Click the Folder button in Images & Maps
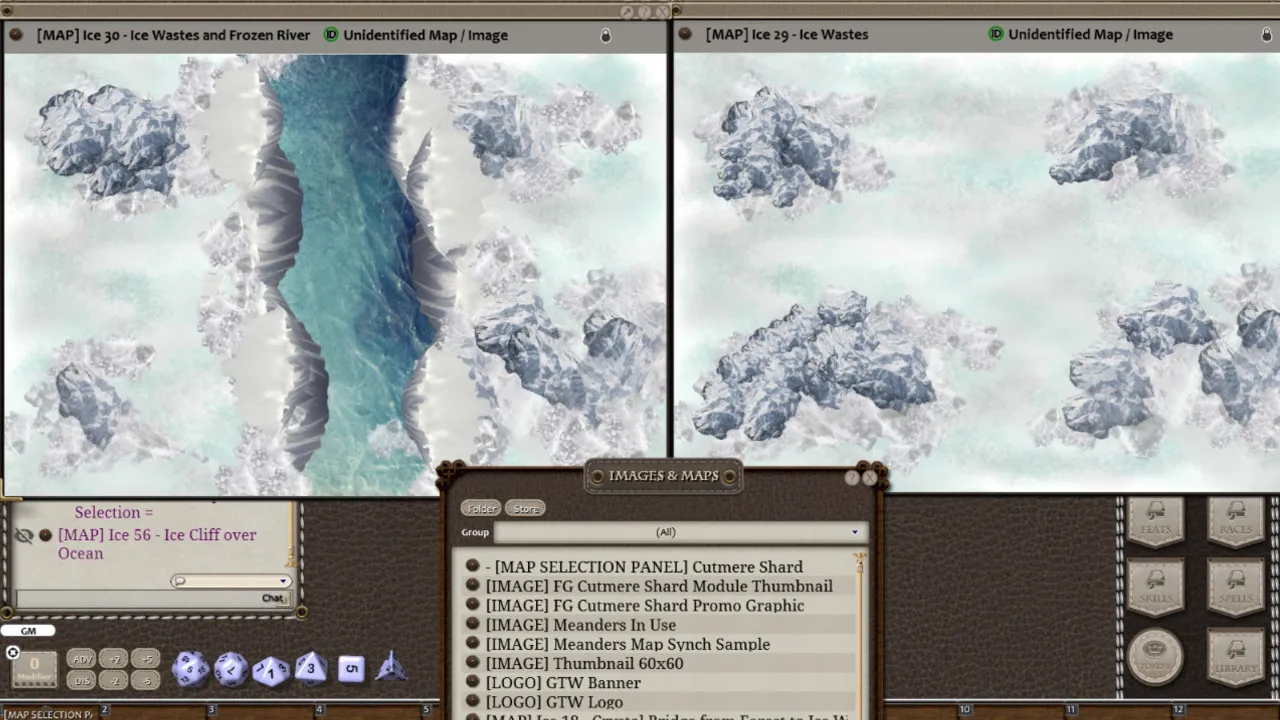The width and height of the screenshot is (1280, 720). click(481, 509)
